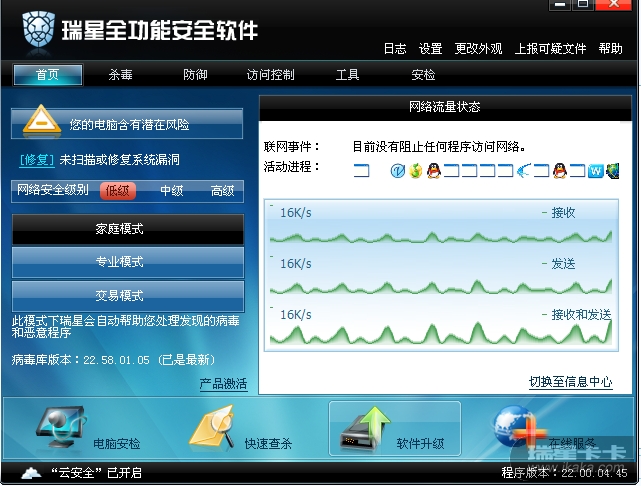Select the blue circled V process icon
The height and width of the screenshot is (486, 641).
[x=397, y=170]
